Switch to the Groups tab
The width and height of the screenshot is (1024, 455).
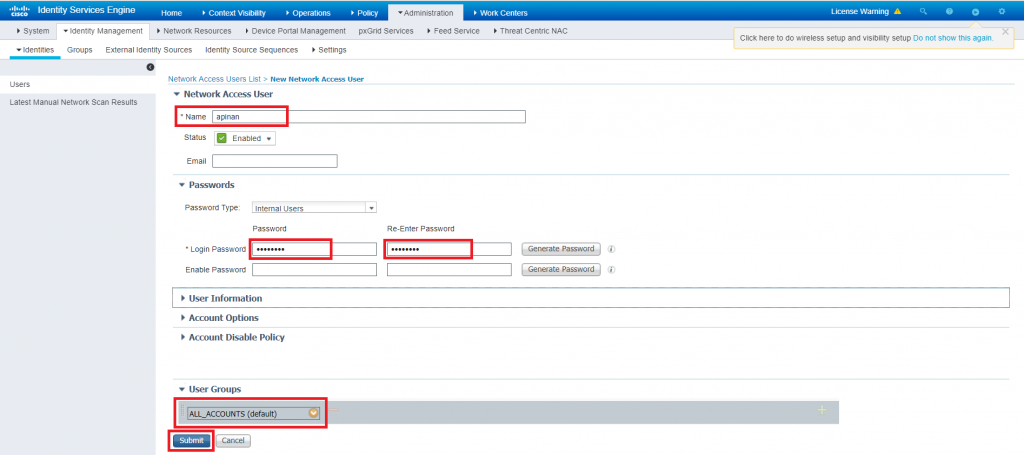[x=80, y=49]
